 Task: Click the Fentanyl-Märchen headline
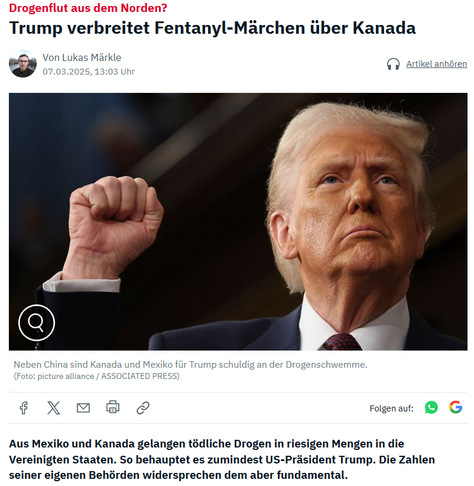pyautogui.click(x=212, y=28)
